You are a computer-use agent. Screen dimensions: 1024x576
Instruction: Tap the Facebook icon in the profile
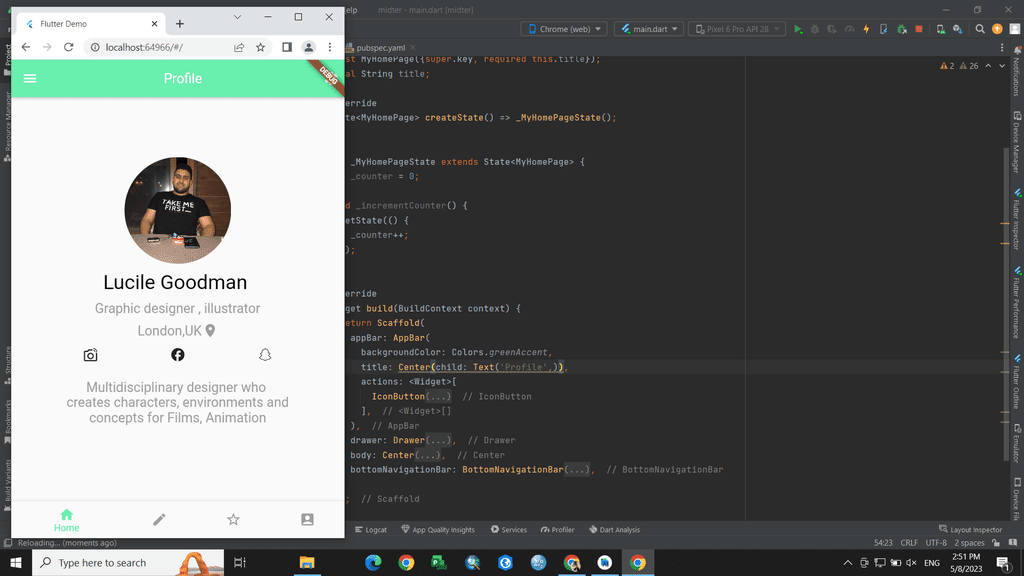pyautogui.click(x=178, y=355)
